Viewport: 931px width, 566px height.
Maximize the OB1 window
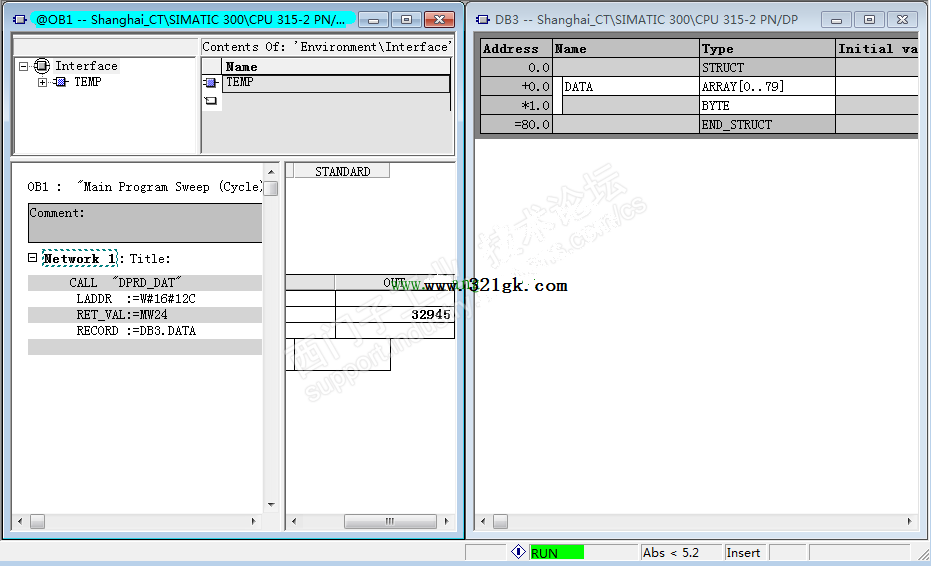click(x=407, y=20)
